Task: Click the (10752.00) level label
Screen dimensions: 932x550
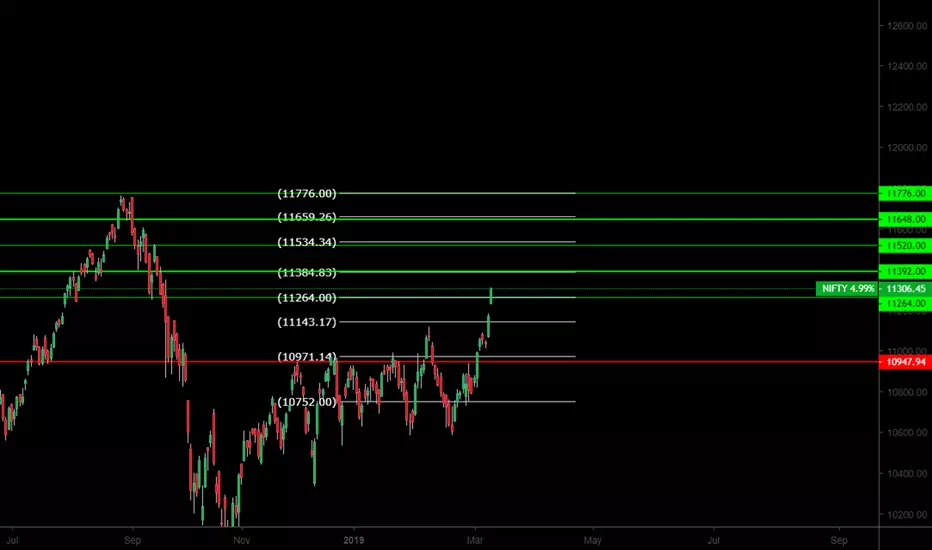Action: [307, 401]
